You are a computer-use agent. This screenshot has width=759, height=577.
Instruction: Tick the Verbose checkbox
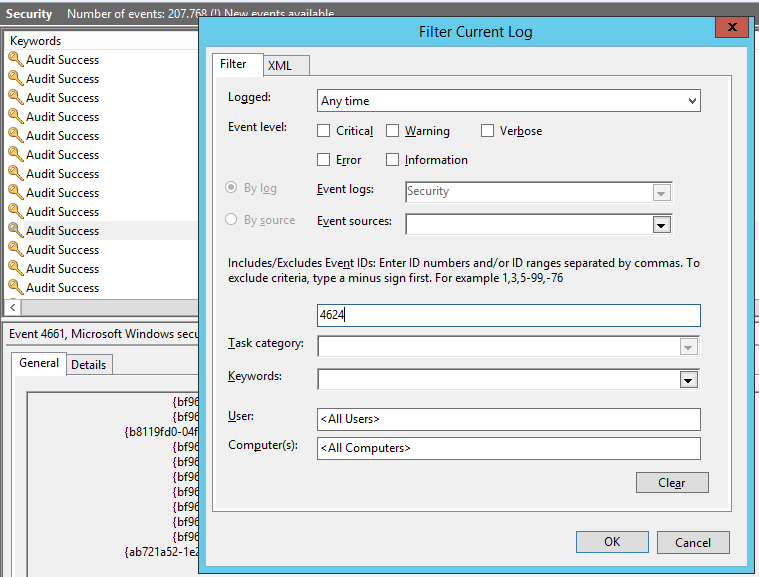tap(488, 131)
